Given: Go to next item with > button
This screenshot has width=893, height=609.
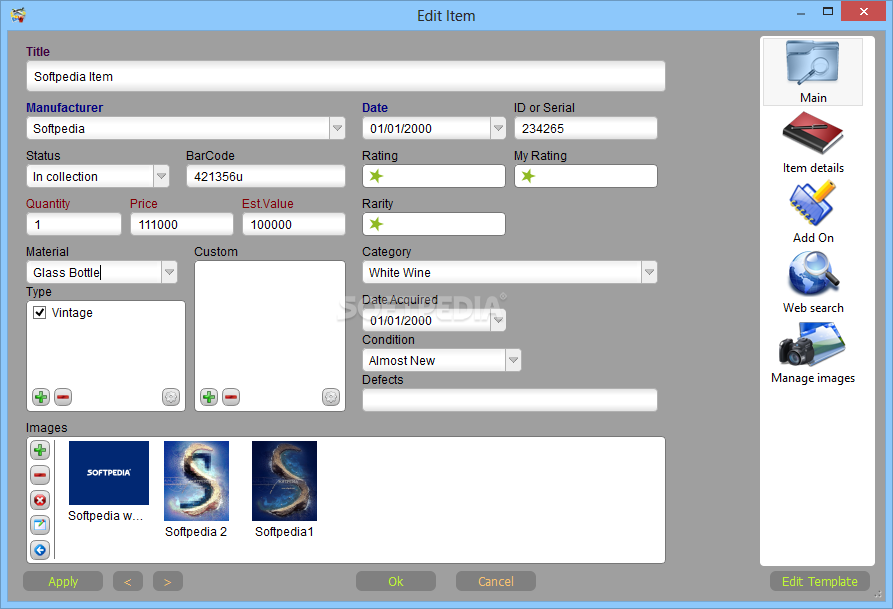Looking at the screenshot, I should coord(167,581).
